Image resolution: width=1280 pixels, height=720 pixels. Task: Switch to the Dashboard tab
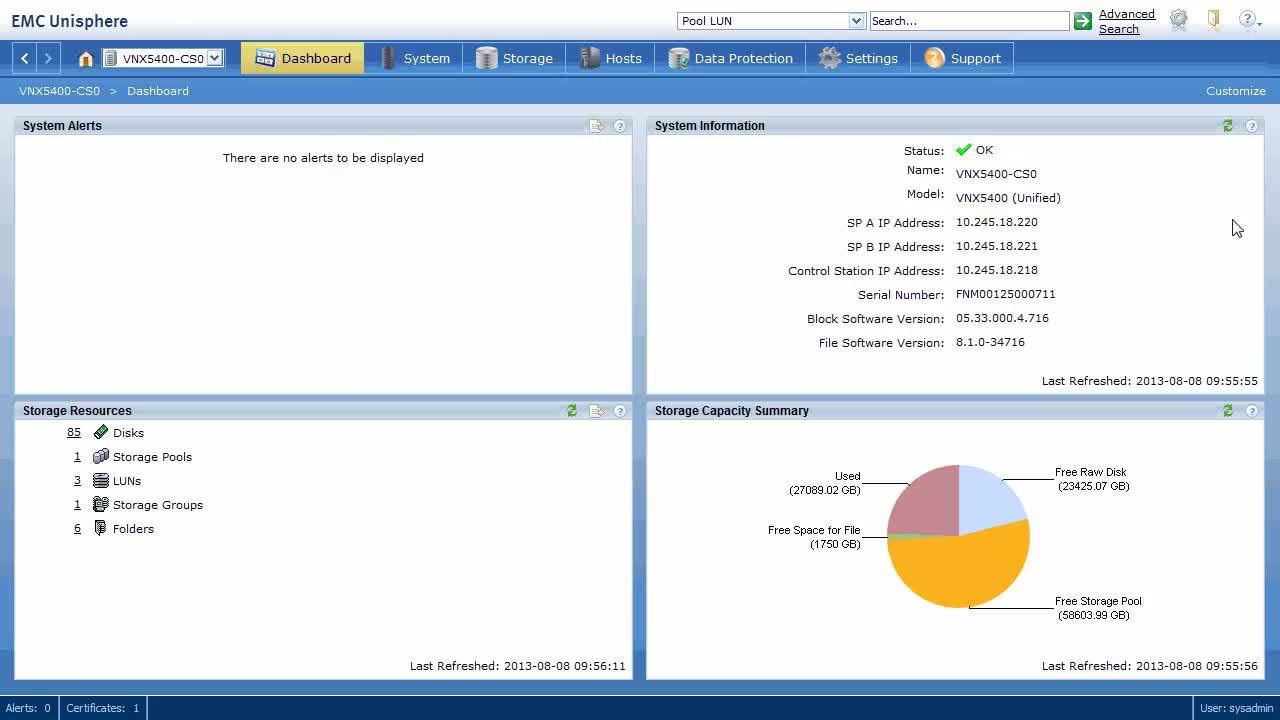click(x=303, y=58)
